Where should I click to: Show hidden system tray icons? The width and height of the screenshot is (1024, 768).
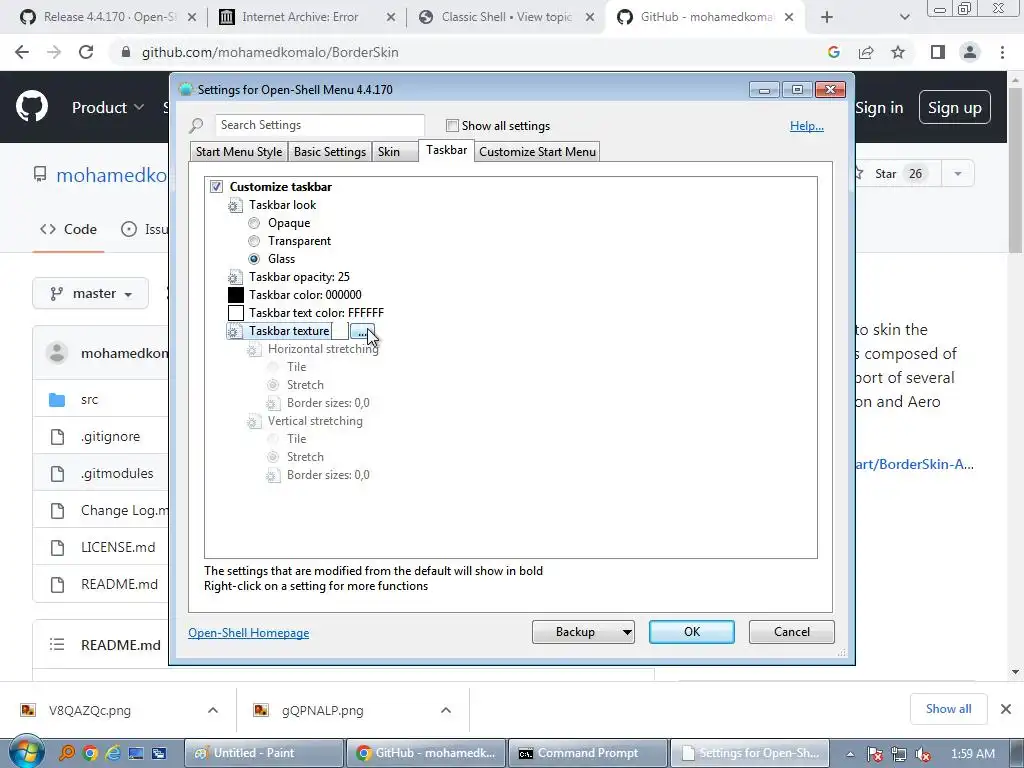[x=850, y=754]
